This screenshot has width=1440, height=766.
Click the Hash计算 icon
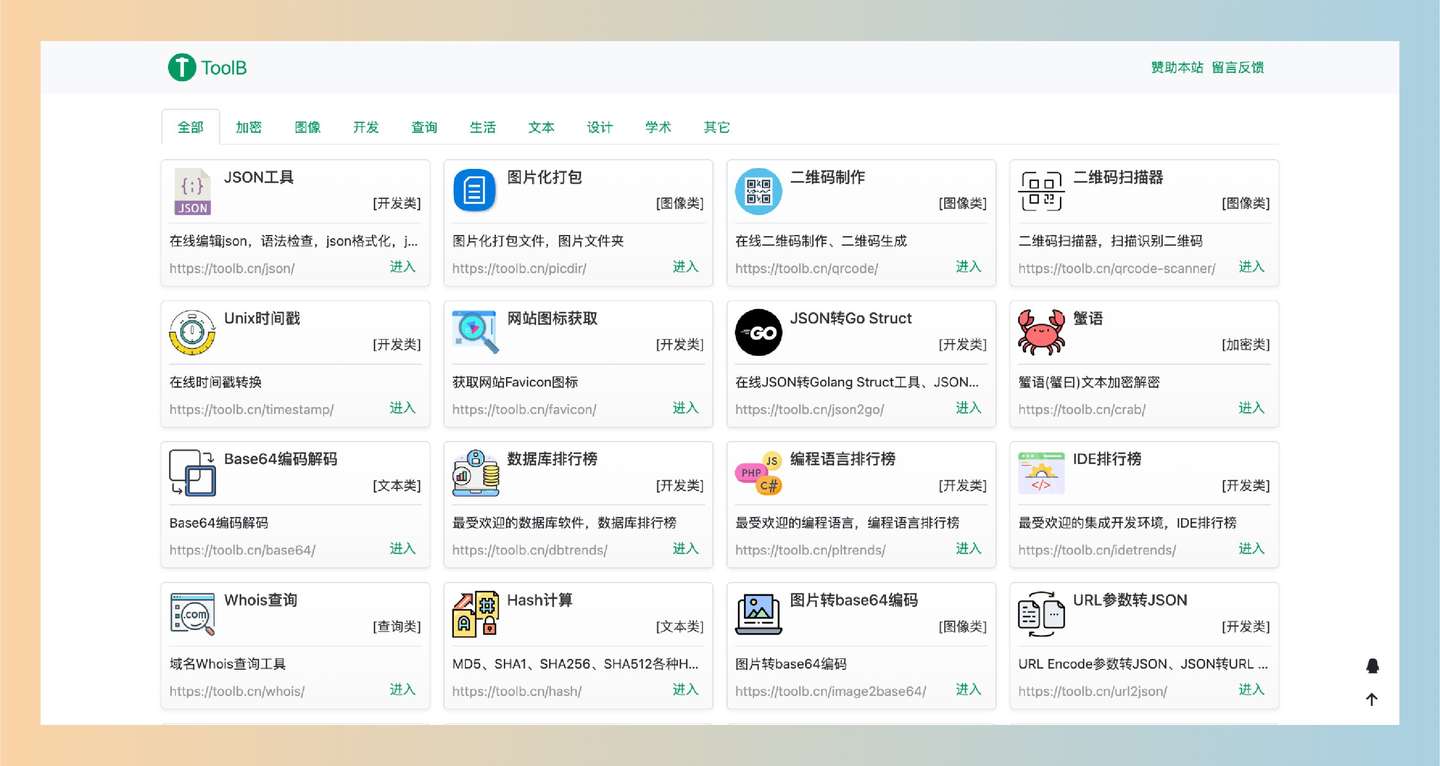pos(475,614)
